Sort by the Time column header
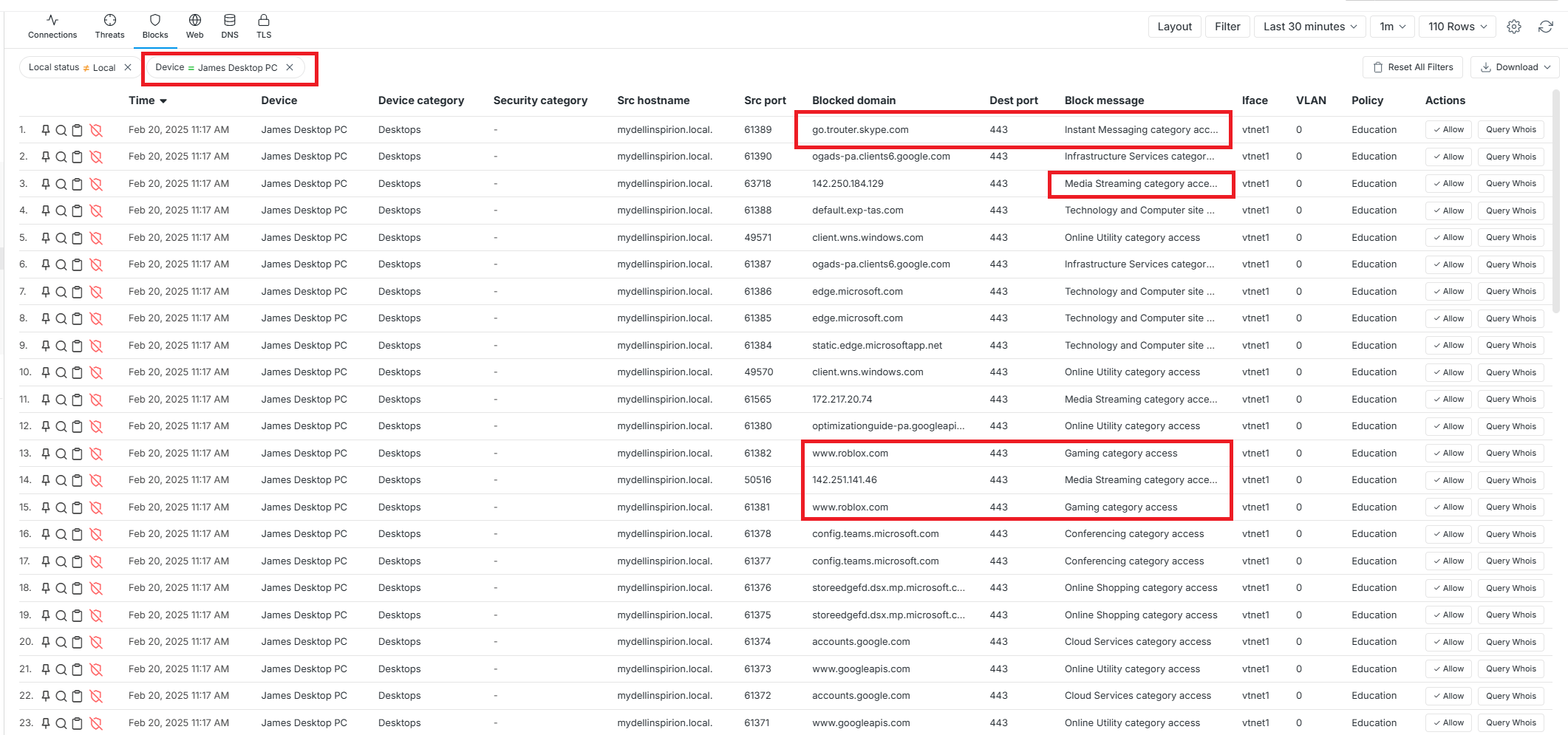 click(147, 100)
